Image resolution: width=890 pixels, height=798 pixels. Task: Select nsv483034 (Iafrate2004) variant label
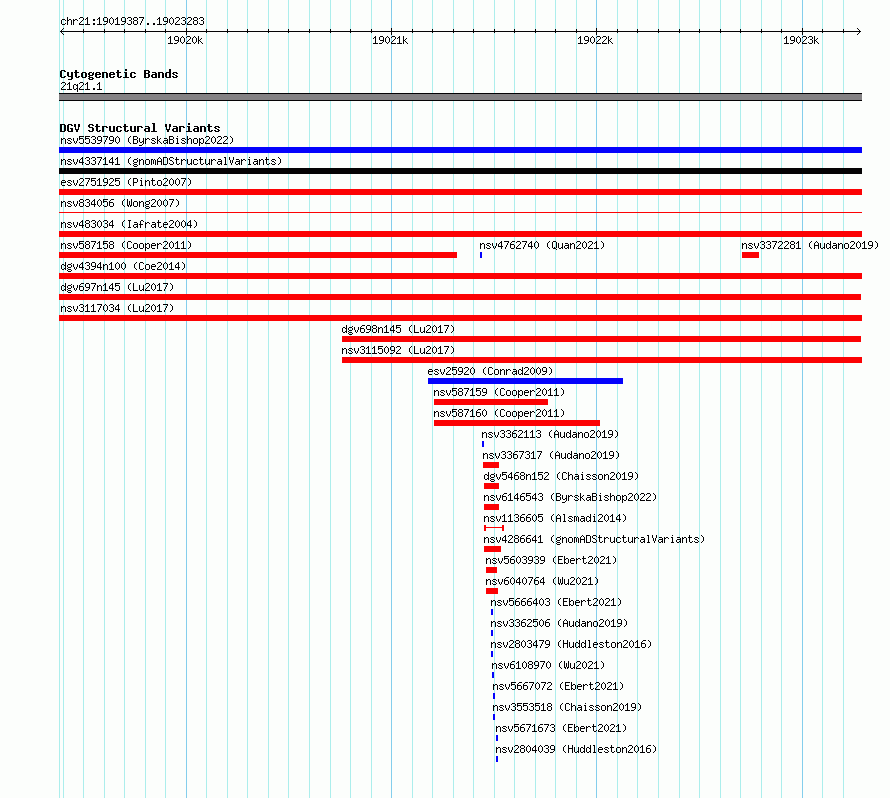(129, 224)
